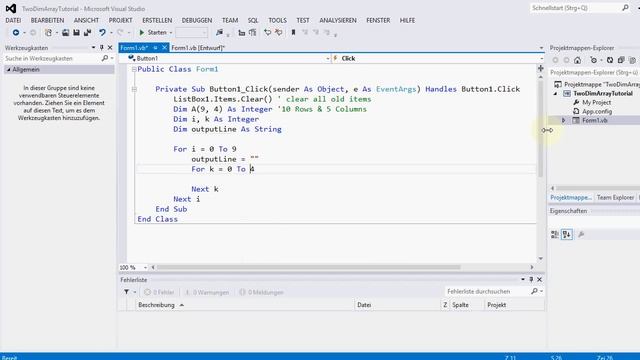Viewport: 640px width, 360px height.
Task: Switch to the Form1.vb [Entwurf] tab
Action: click(198, 48)
